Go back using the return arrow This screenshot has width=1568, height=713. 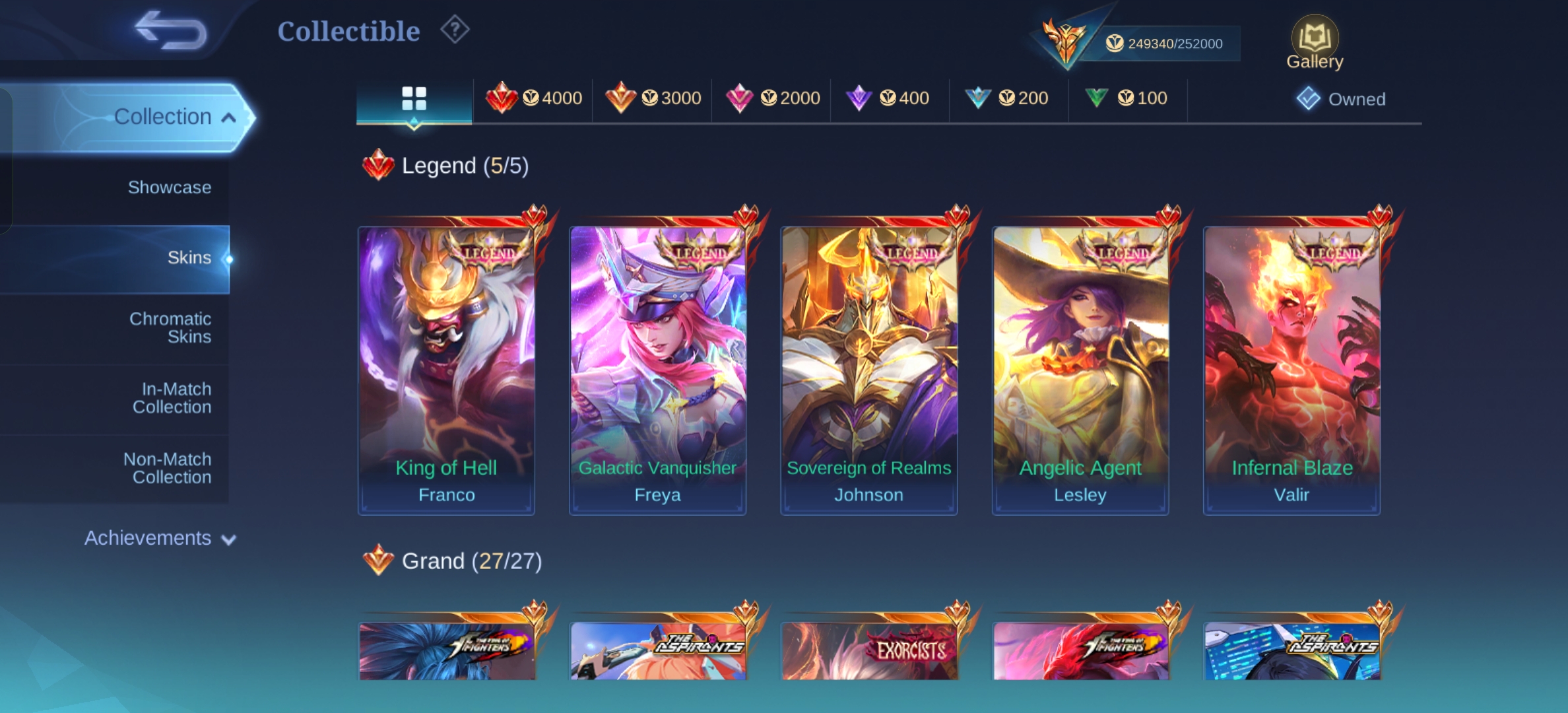click(170, 30)
